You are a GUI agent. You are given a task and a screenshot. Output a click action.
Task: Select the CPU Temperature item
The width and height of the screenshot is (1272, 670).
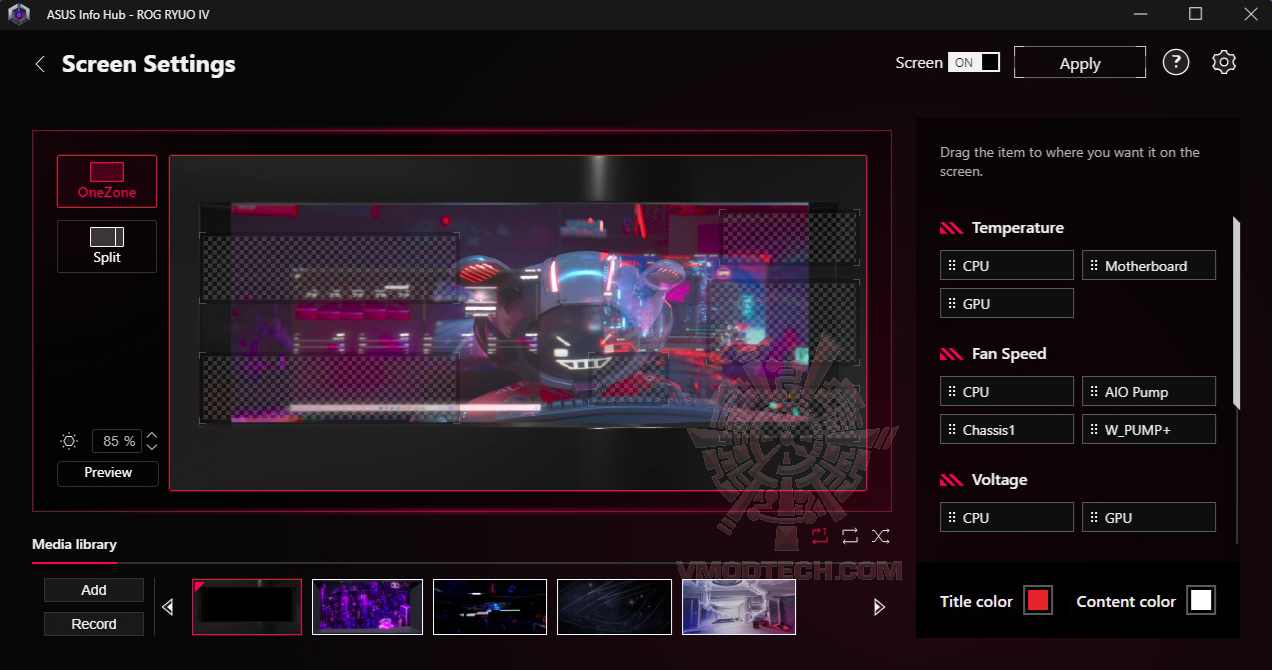(x=1007, y=265)
